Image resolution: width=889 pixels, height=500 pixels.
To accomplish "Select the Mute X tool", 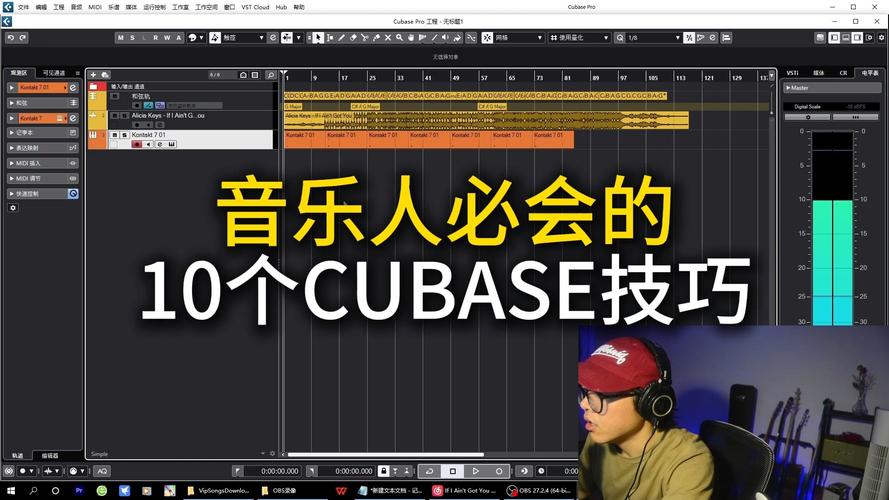I will 388,37.
